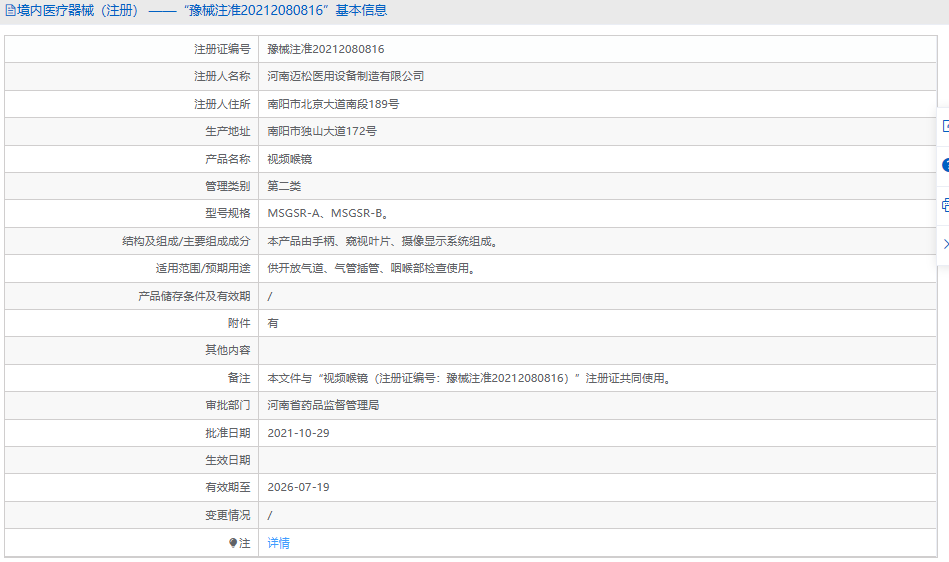
Task: Click the 结构及组成/主要组成成分 row label
Action: click(186, 241)
